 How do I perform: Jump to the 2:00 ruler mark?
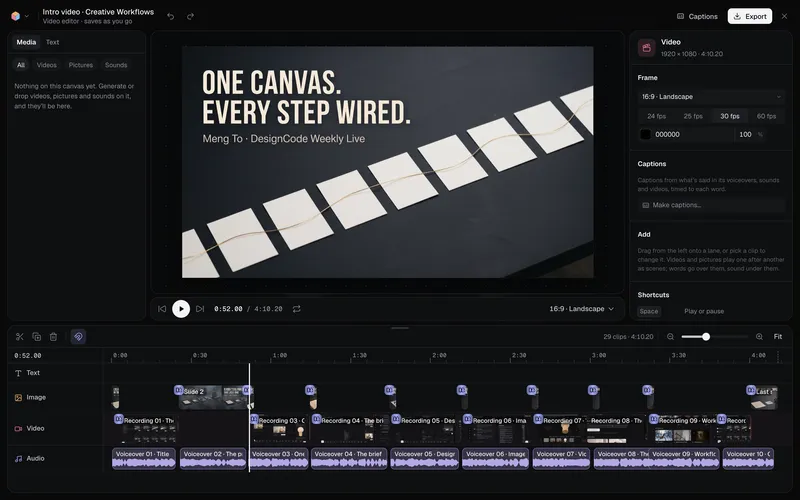coord(439,356)
